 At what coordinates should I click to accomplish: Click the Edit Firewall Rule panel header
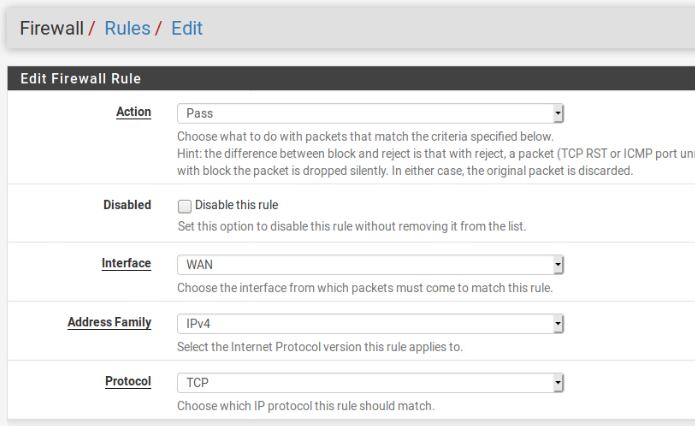(81, 79)
